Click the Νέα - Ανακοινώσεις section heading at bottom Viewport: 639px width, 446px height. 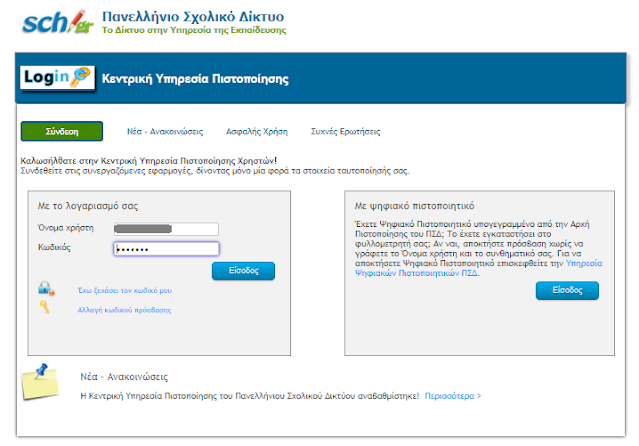(x=124, y=377)
